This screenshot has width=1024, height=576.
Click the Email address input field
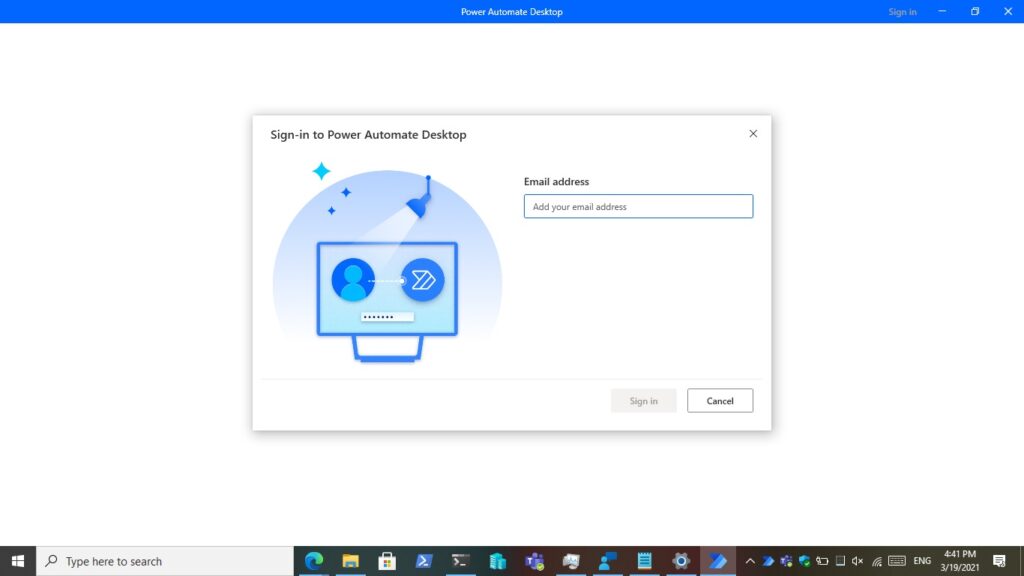pos(638,207)
